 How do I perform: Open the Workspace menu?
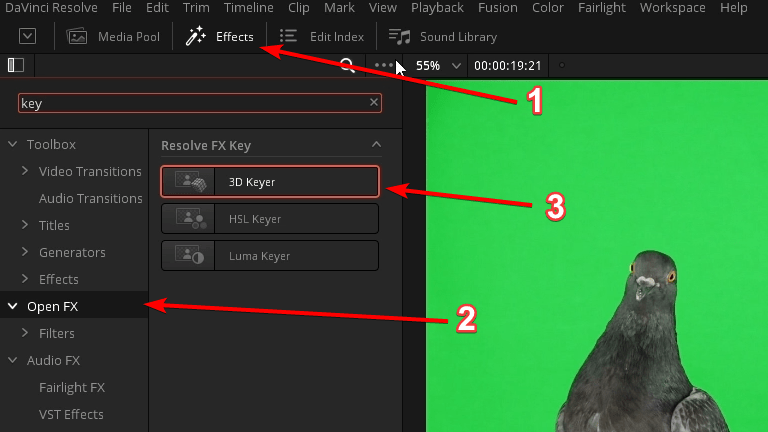pyautogui.click(x=672, y=8)
